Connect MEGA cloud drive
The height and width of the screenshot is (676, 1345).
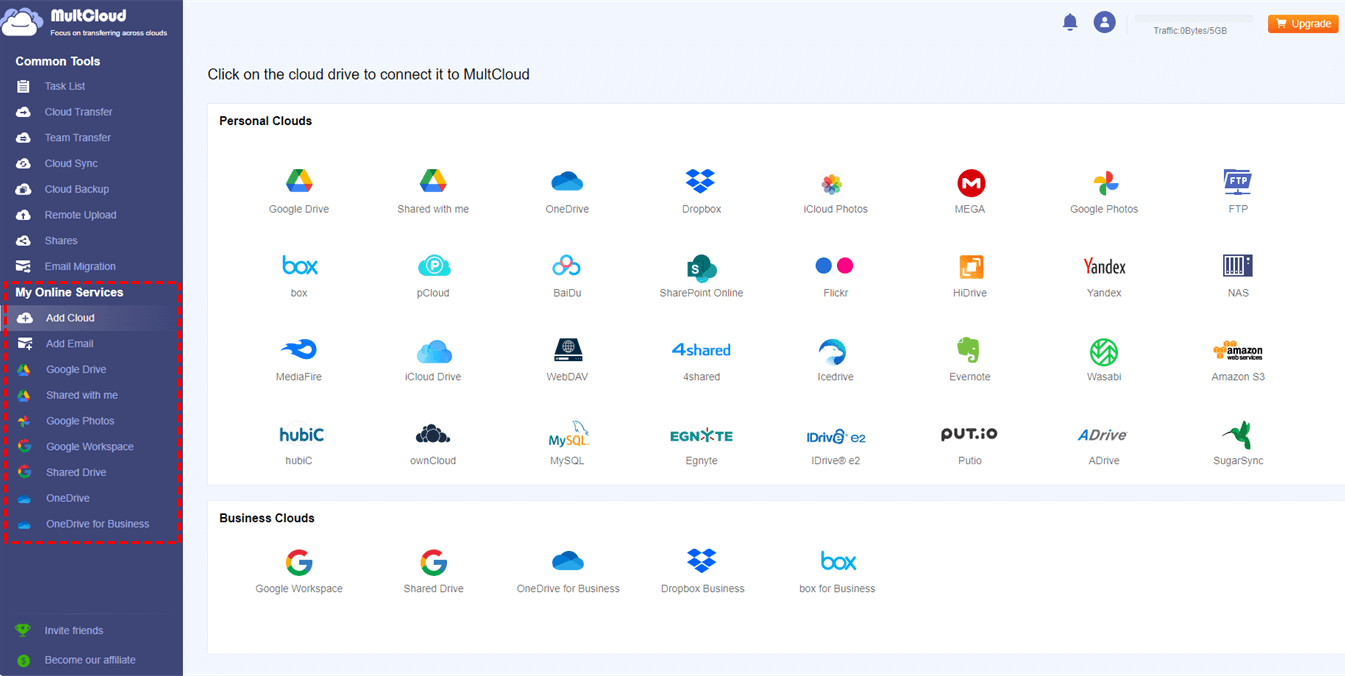(970, 192)
